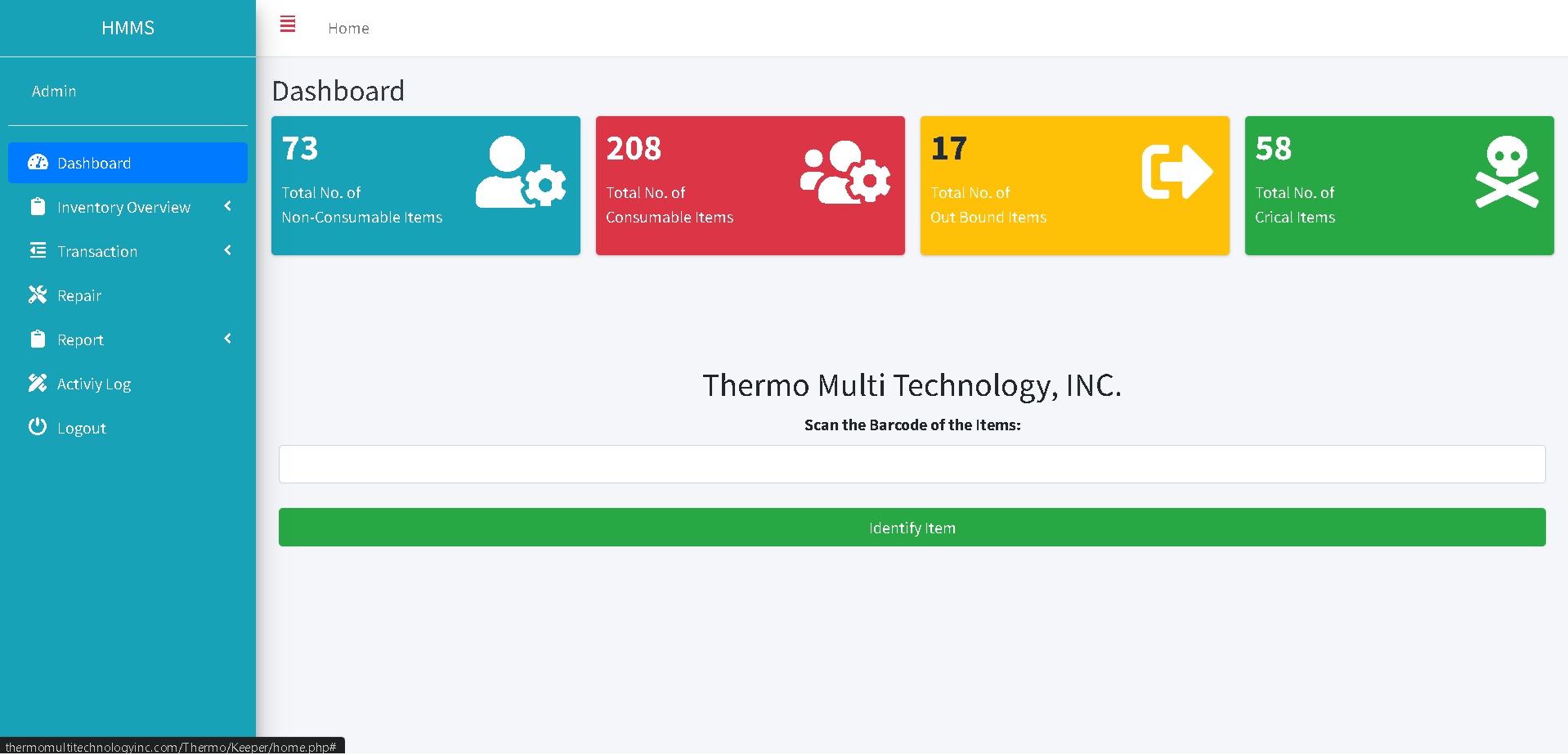1568x755 pixels.
Task: Expand the Report menu chevron
Action: point(227,339)
